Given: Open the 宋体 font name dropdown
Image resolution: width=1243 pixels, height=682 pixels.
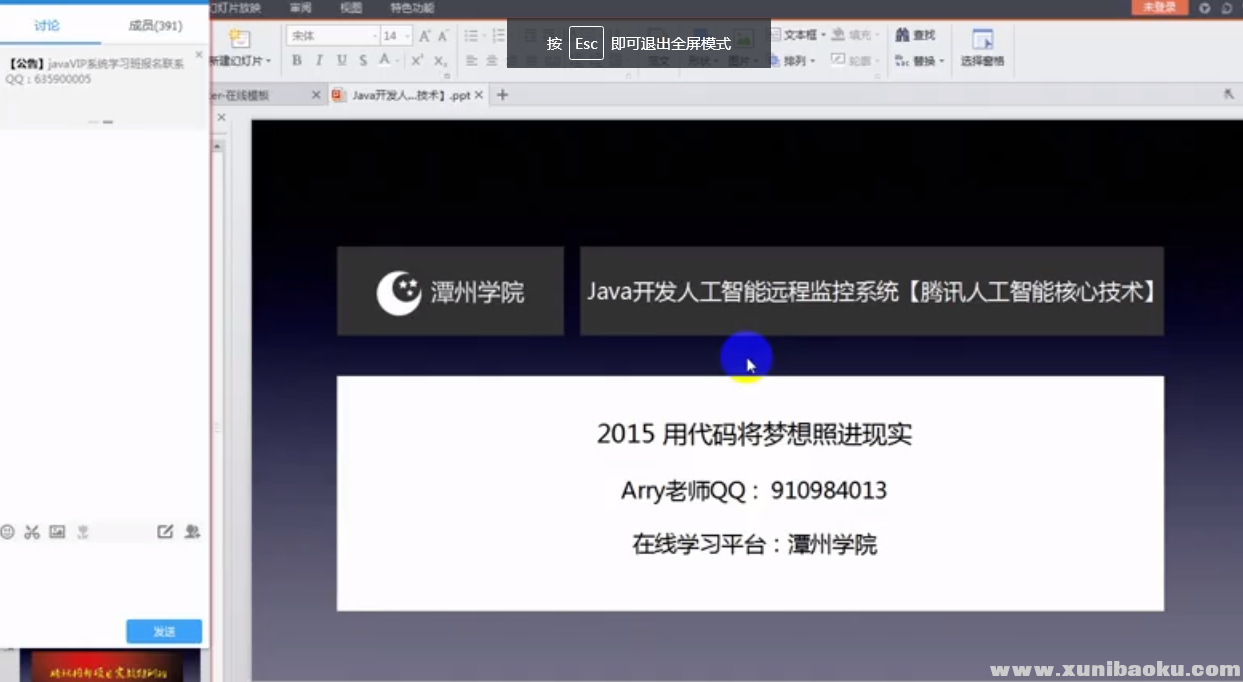Looking at the screenshot, I should (375, 36).
